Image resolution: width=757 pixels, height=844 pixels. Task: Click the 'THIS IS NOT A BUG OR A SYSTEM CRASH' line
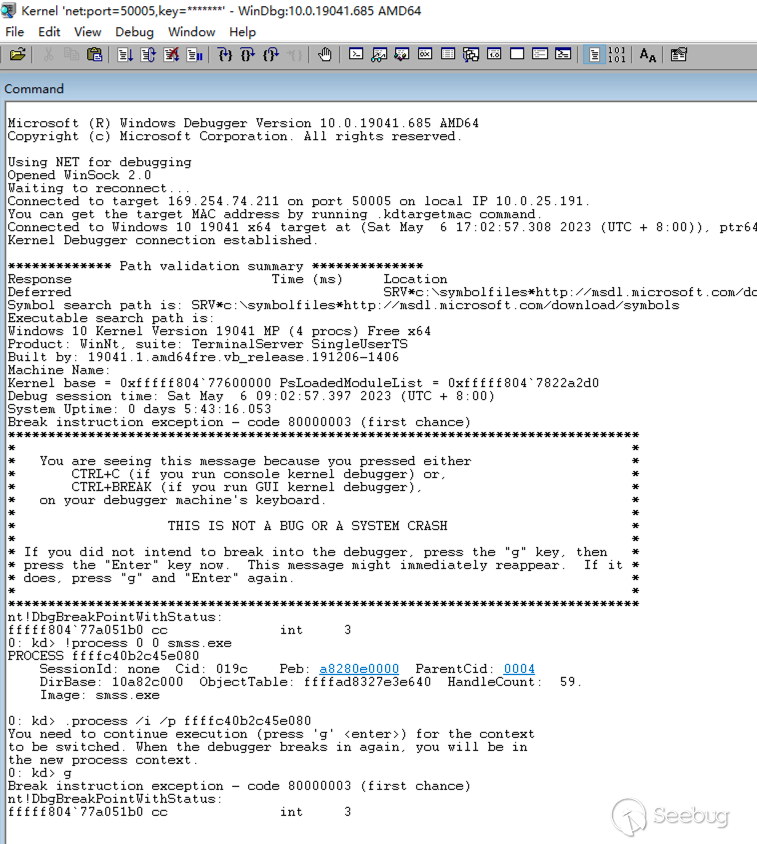pos(307,525)
